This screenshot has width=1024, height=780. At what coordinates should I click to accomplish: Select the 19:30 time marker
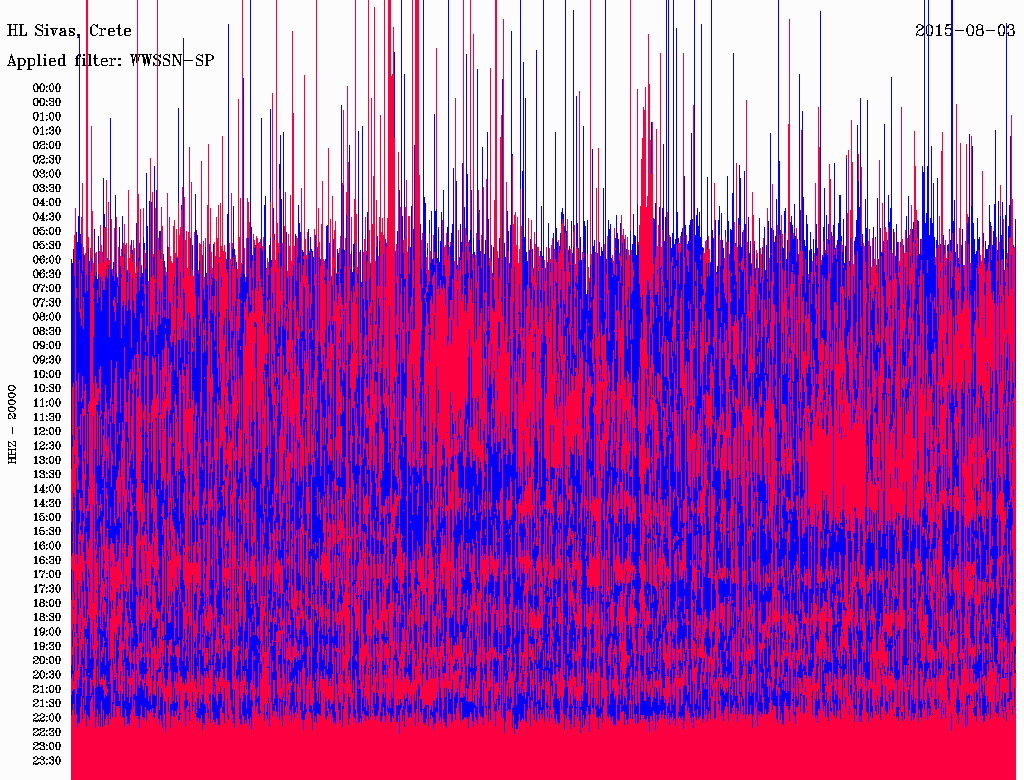click(x=47, y=646)
